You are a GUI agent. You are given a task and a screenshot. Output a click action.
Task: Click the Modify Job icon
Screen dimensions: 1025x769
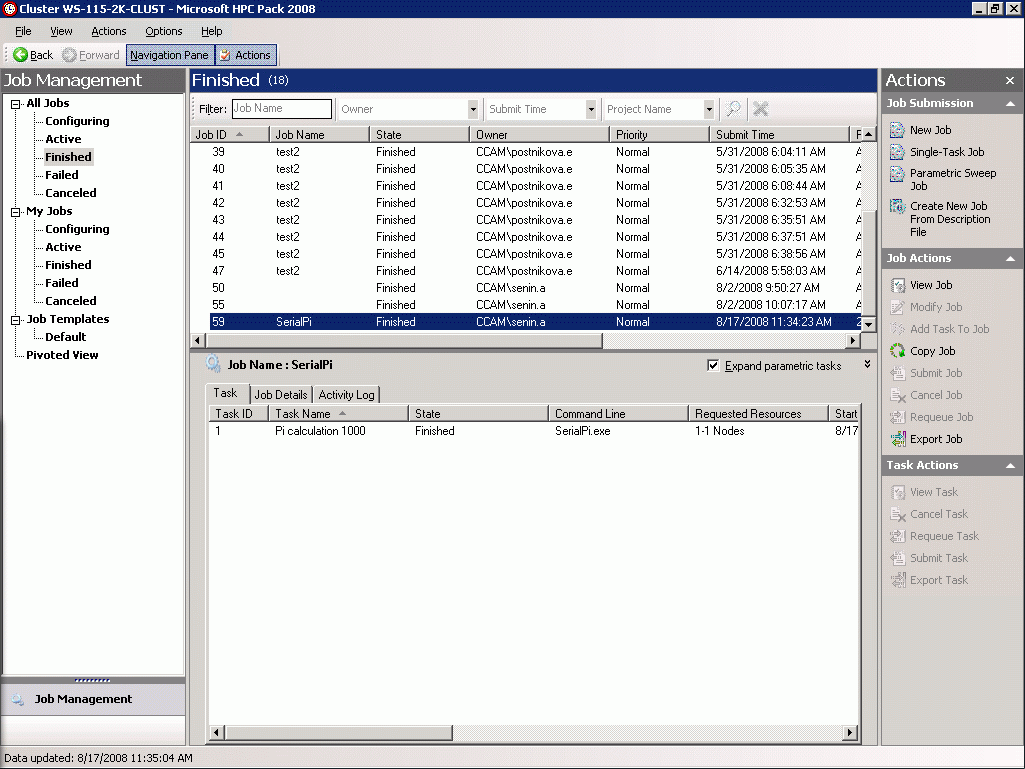(898, 307)
